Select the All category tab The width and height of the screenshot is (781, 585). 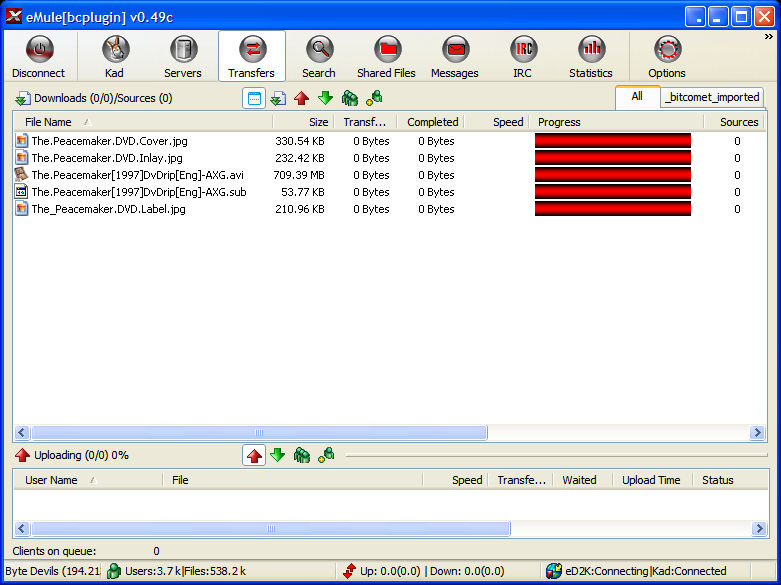(x=637, y=97)
